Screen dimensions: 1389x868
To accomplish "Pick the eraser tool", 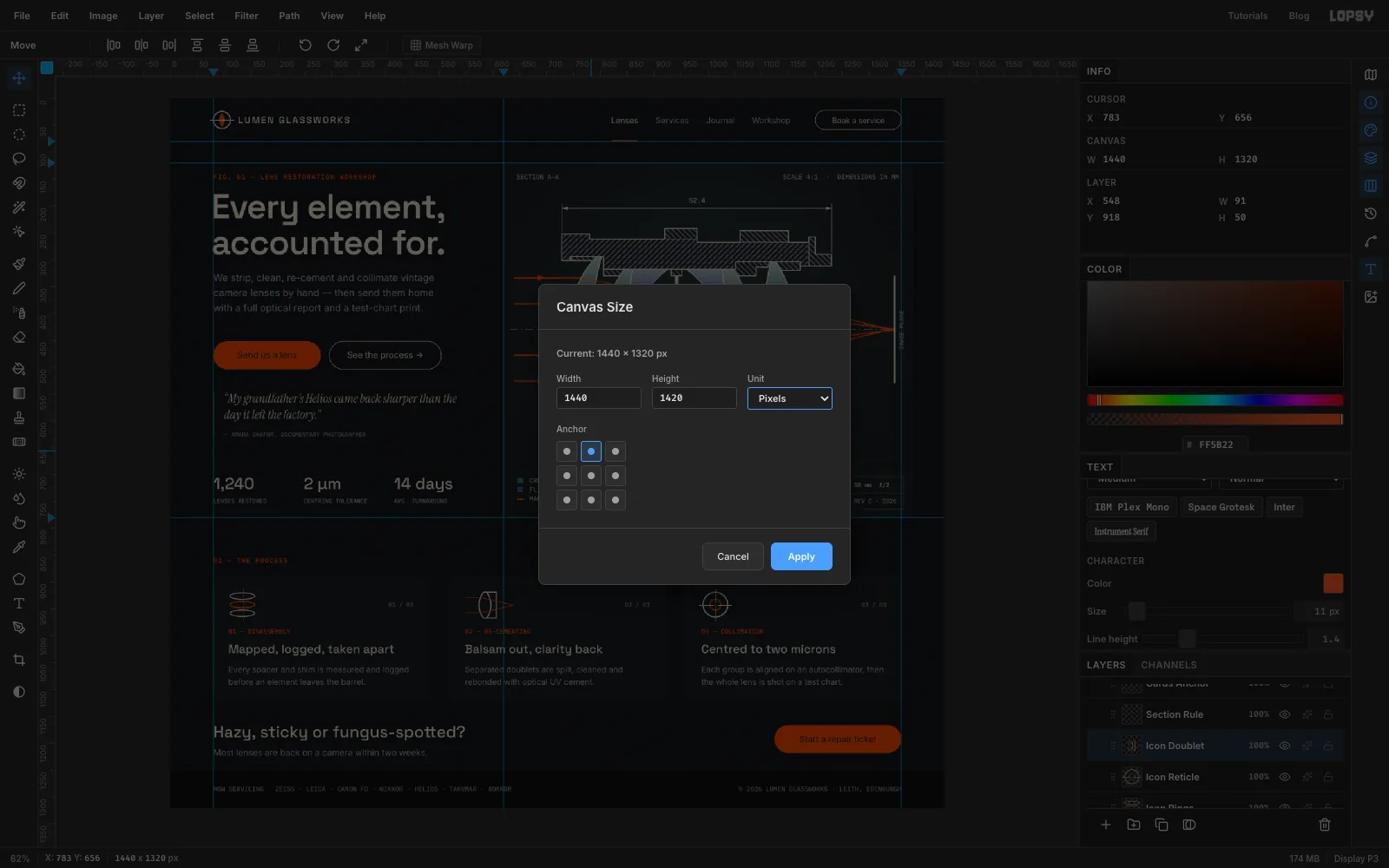I will point(19,337).
